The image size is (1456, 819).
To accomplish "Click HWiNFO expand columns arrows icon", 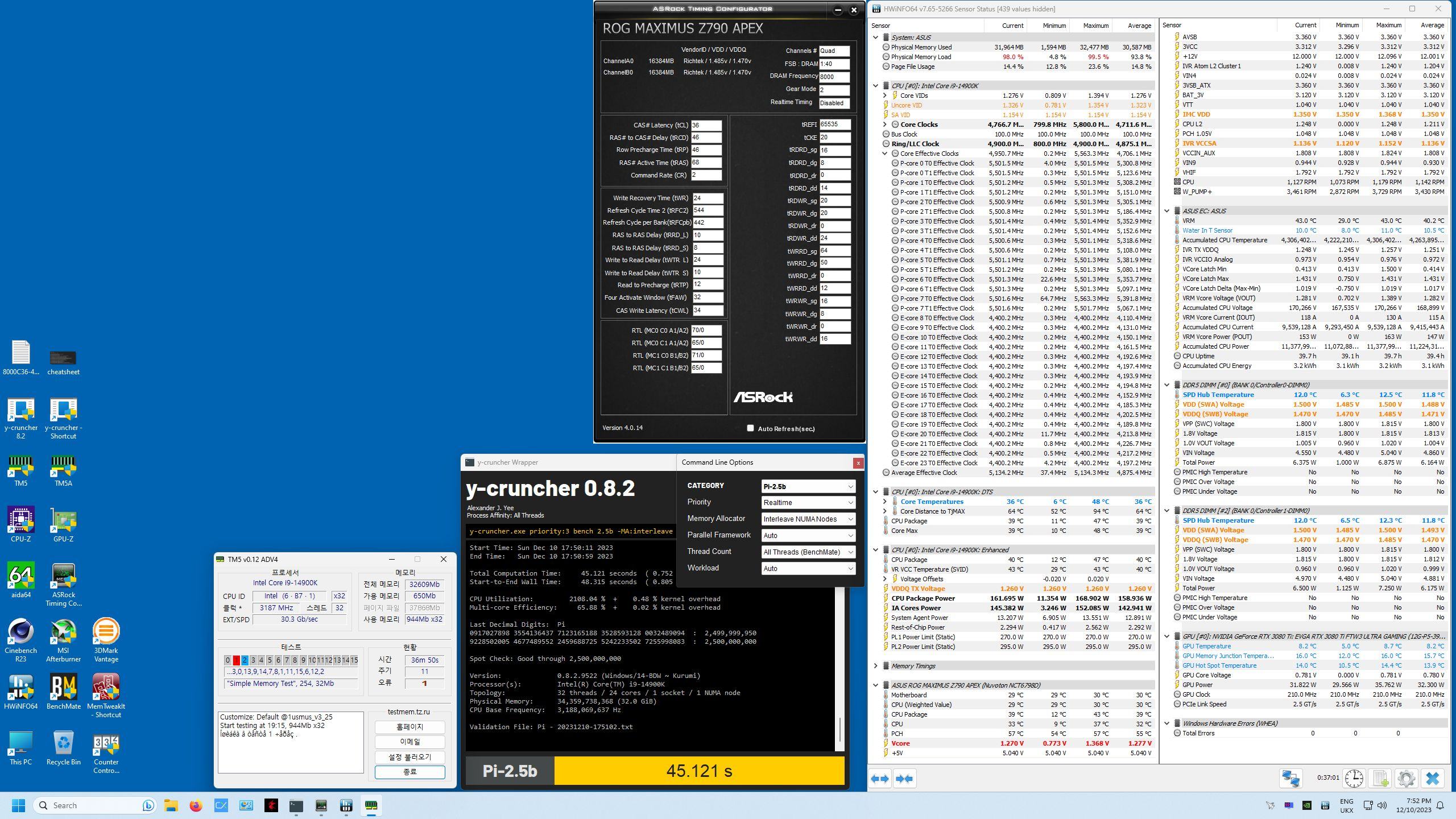I will pyautogui.click(x=880, y=779).
